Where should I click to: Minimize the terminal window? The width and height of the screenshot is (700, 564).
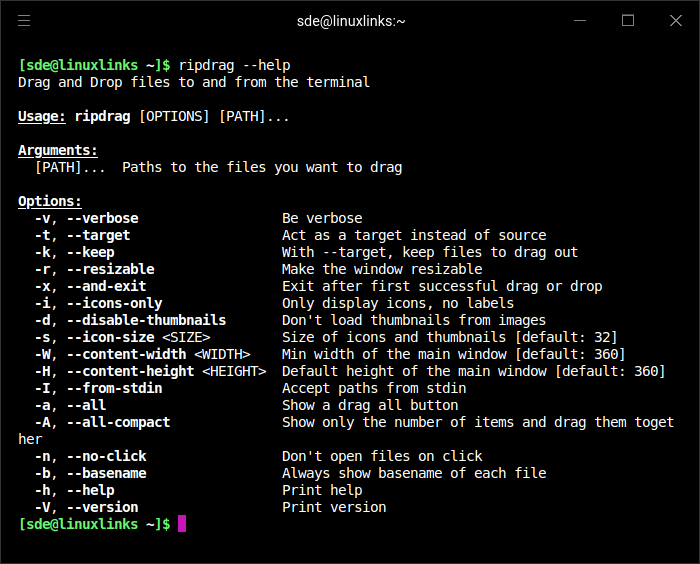[x=580, y=20]
